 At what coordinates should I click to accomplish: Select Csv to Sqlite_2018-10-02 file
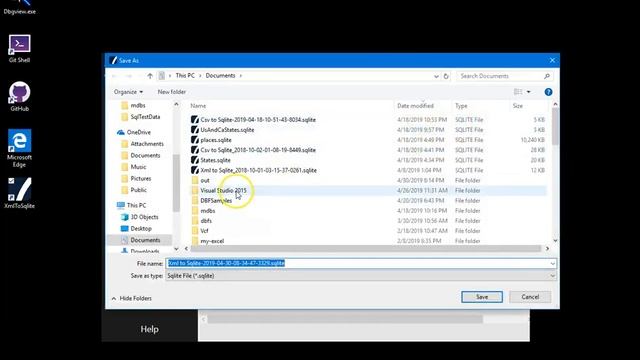coord(253,150)
